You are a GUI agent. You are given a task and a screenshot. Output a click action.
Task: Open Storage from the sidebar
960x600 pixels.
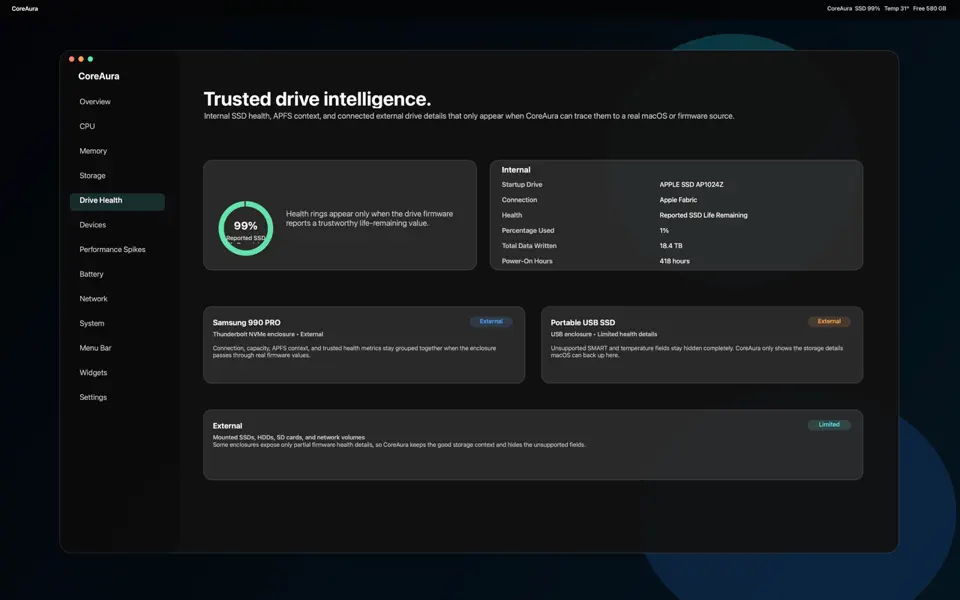coord(92,176)
